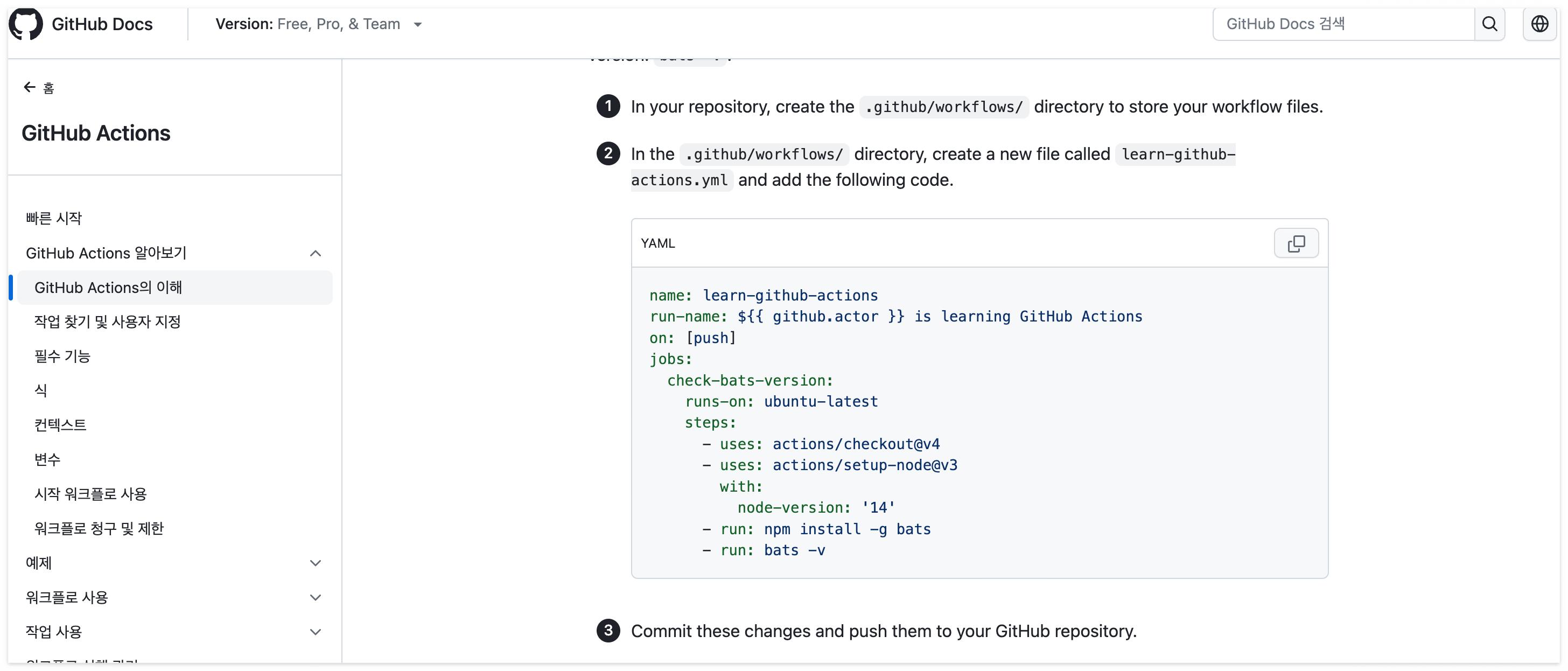
Task: Open the 빠른 시작 page
Action: pos(53,219)
